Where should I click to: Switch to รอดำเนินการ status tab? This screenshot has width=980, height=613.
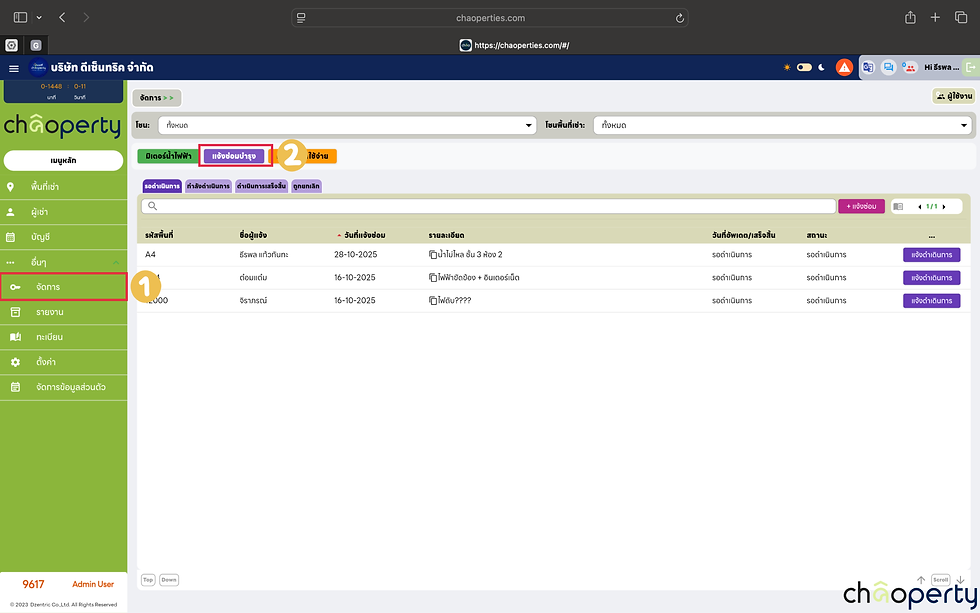click(x=162, y=186)
